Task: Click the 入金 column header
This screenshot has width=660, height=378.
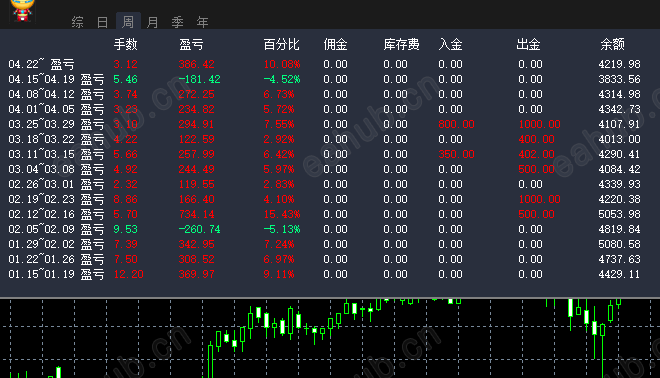Action: (x=450, y=44)
